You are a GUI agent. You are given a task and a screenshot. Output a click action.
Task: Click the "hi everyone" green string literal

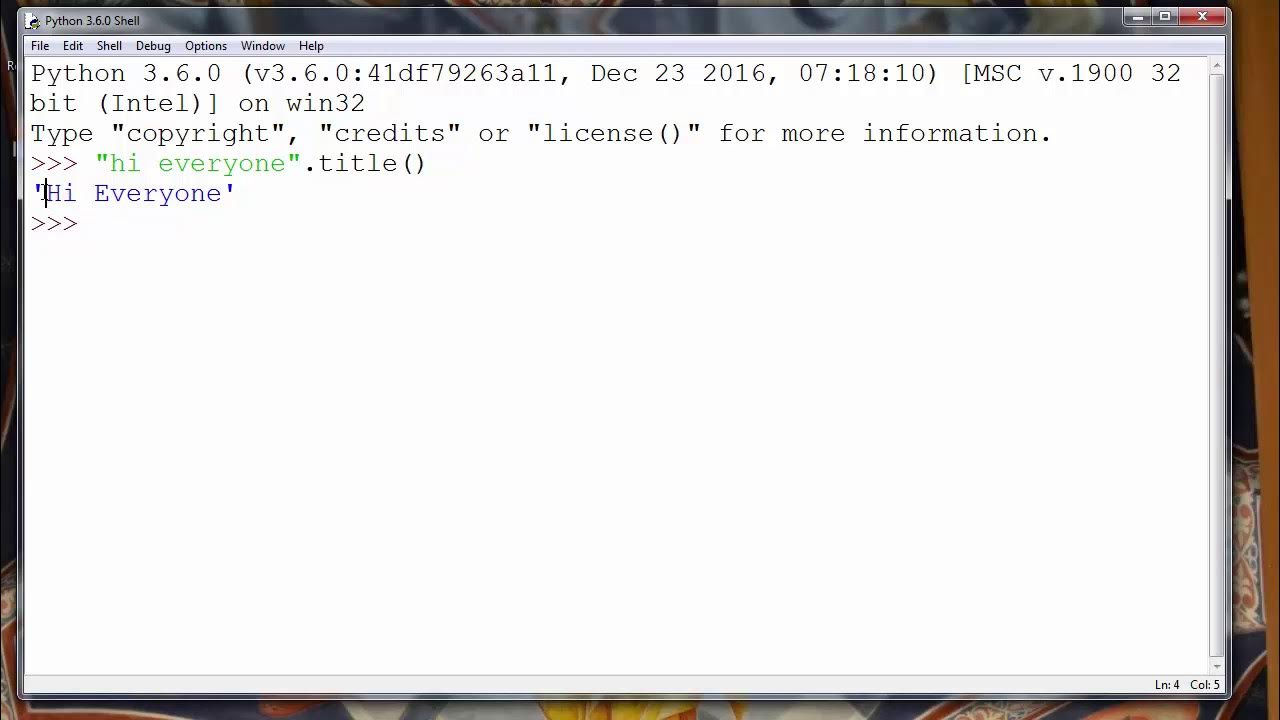198,164
